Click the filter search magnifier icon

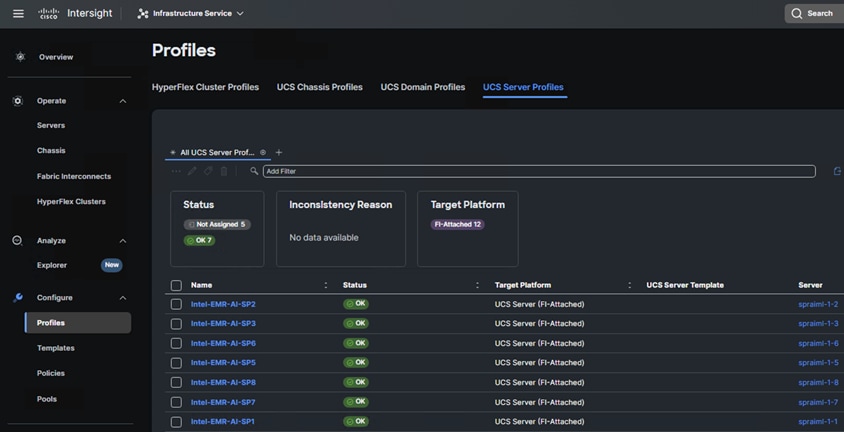click(254, 171)
